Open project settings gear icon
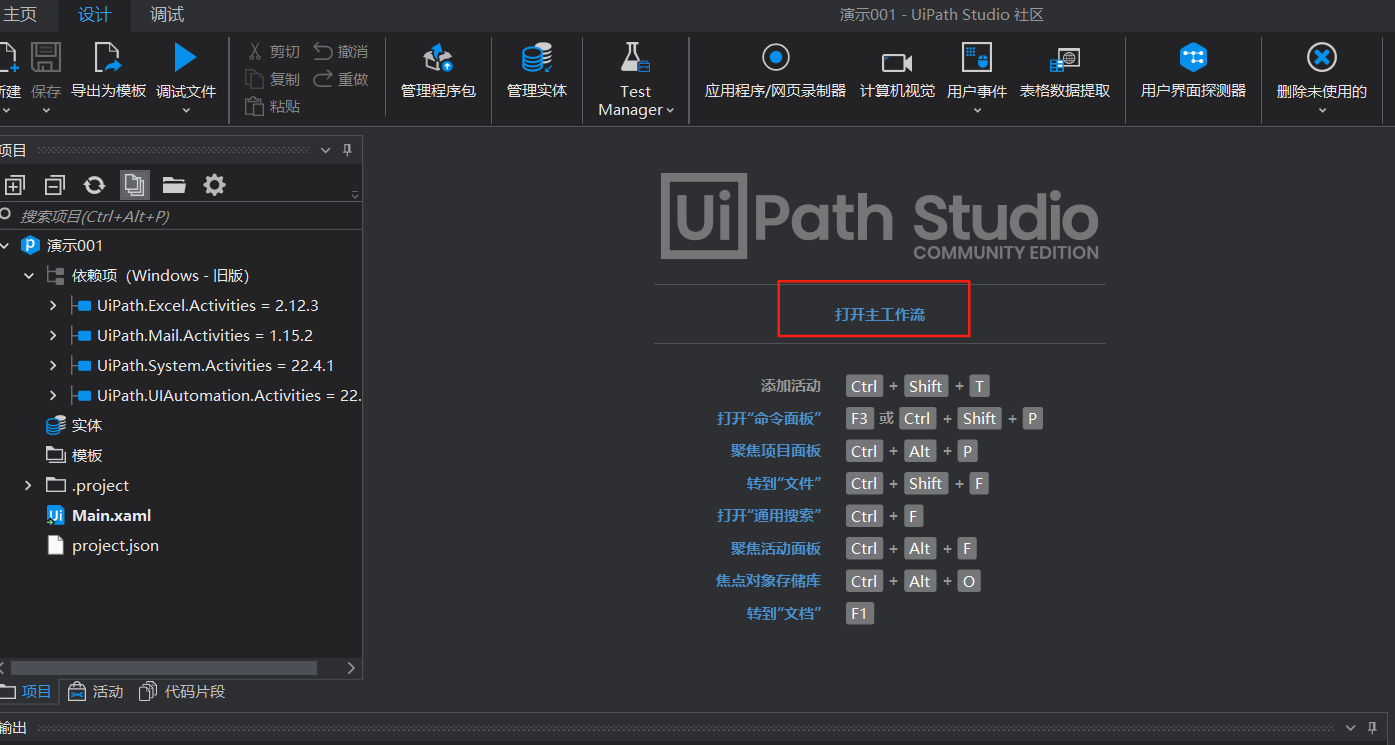The height and width of the screenshot is (745, 1395). click(214, 184)
